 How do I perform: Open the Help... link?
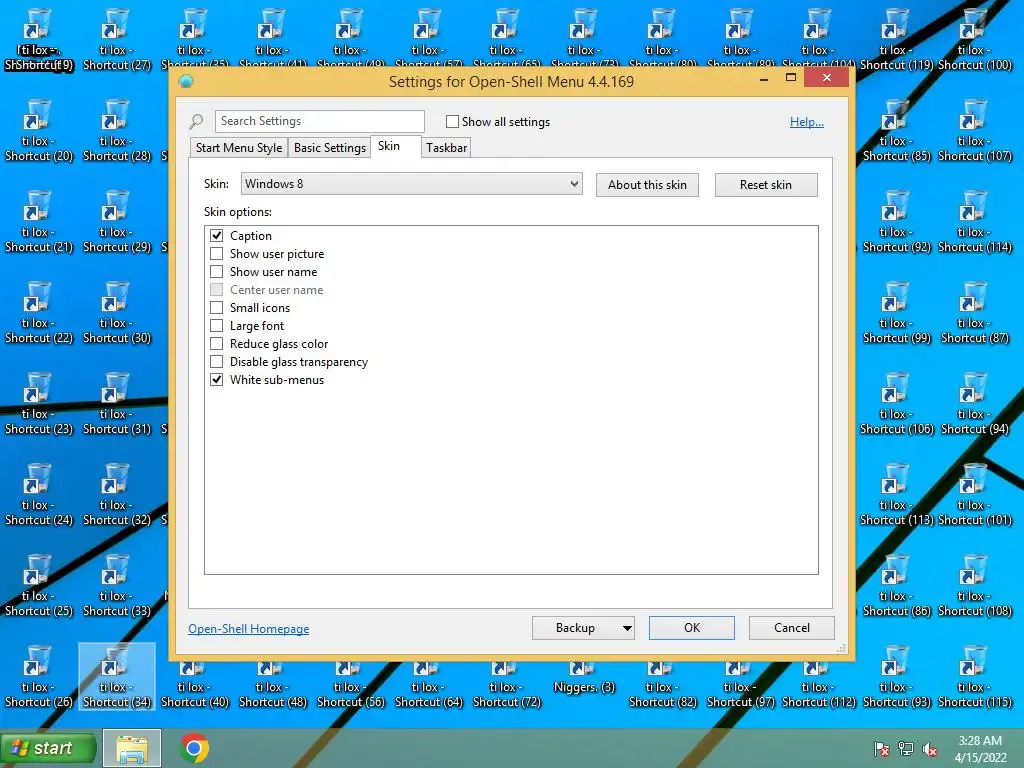coord(807,122)
